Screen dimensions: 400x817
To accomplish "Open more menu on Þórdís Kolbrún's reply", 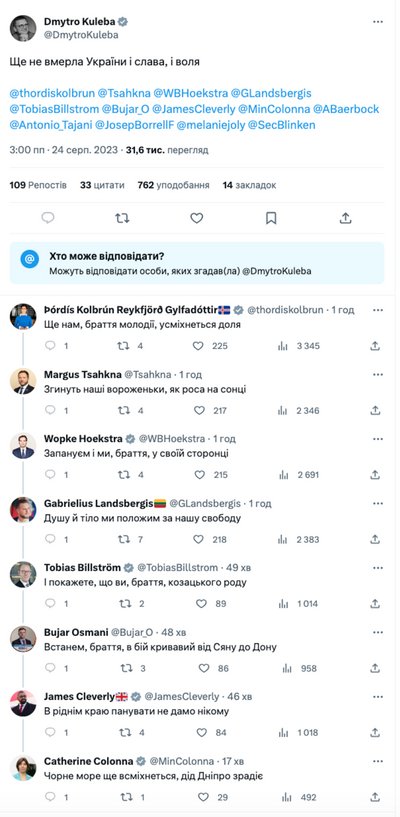I will coord(378,310).
